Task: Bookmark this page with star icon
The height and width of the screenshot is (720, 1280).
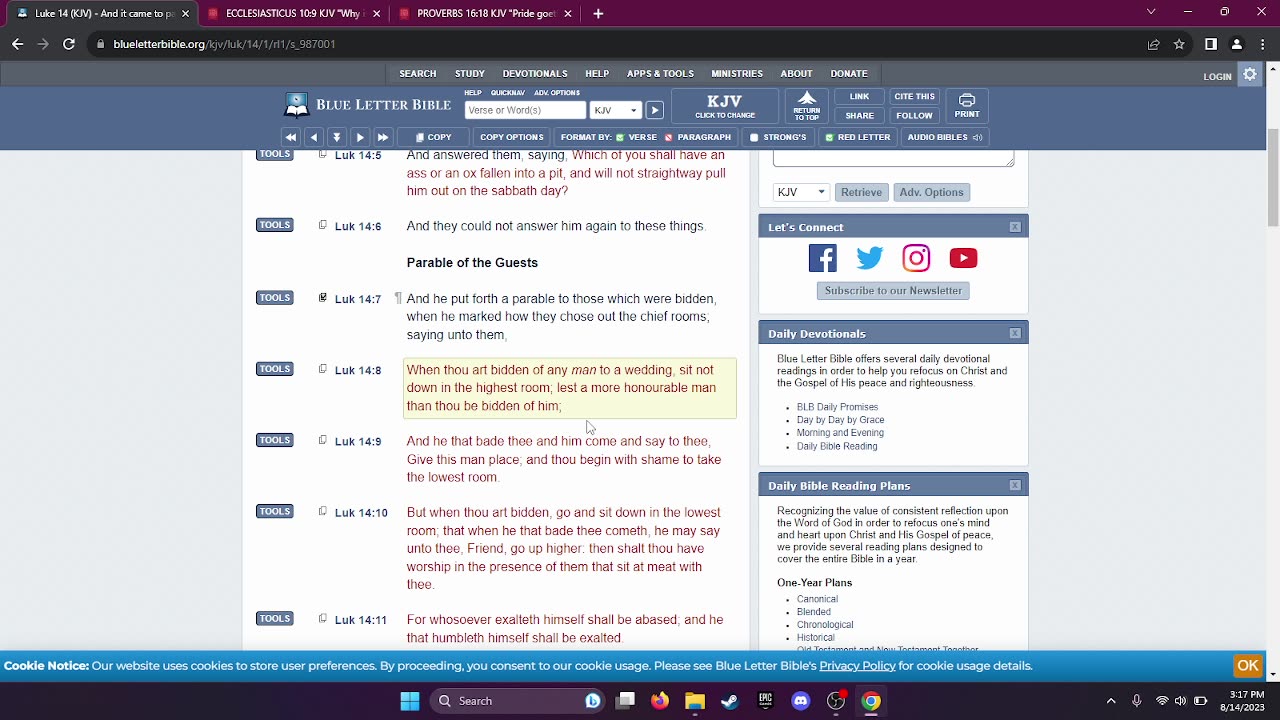Action: (1179, 44)
